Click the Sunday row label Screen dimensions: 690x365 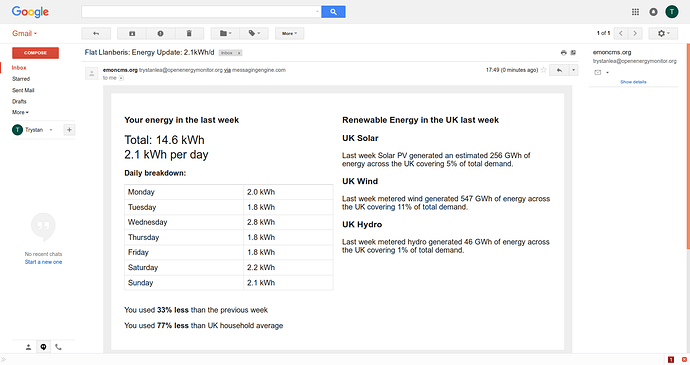click(x=140, y=283)
